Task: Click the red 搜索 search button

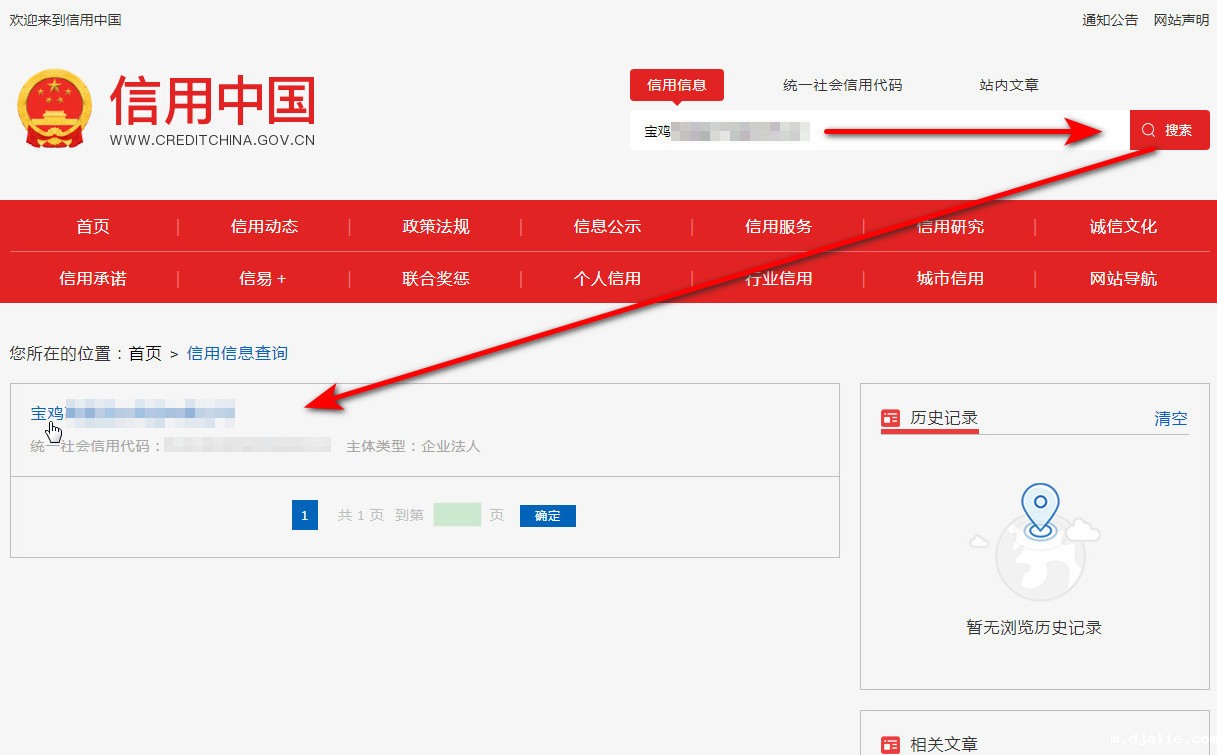Action: (1169, 130)
